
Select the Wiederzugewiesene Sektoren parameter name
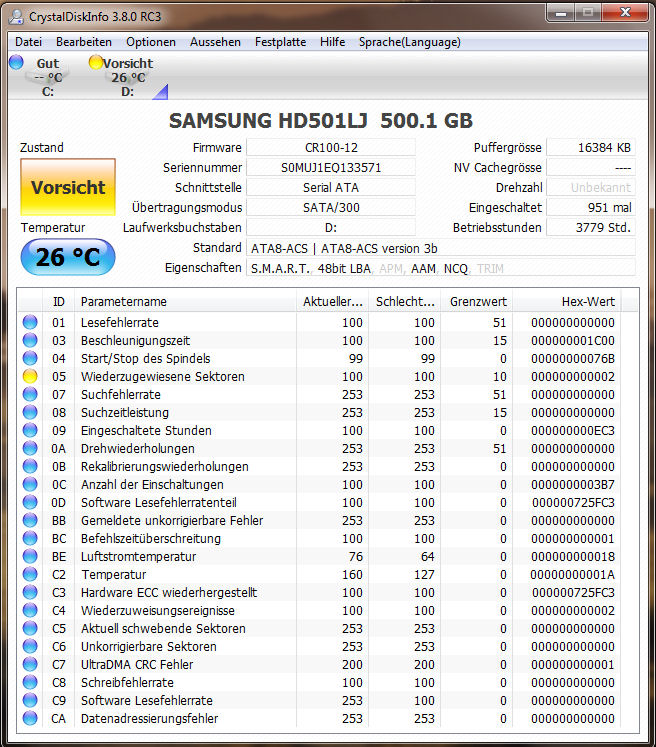pos(162,376)
